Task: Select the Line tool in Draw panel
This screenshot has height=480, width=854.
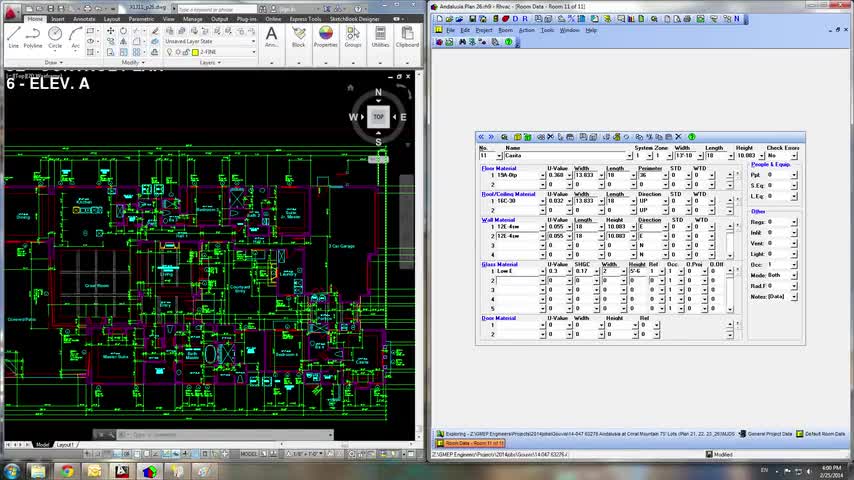Action: tap(13, 36)
